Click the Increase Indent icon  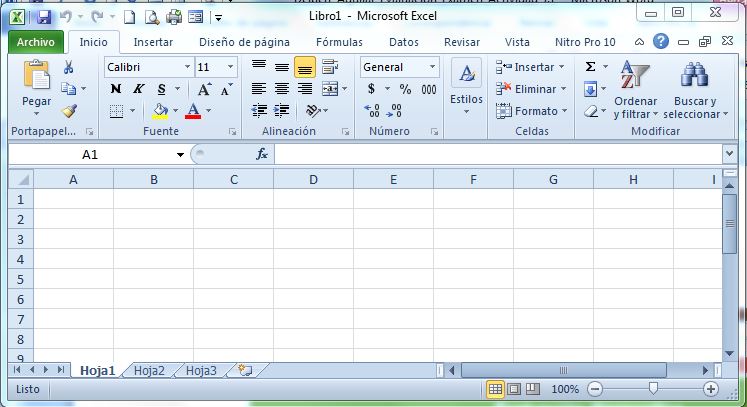pos(282,111)
